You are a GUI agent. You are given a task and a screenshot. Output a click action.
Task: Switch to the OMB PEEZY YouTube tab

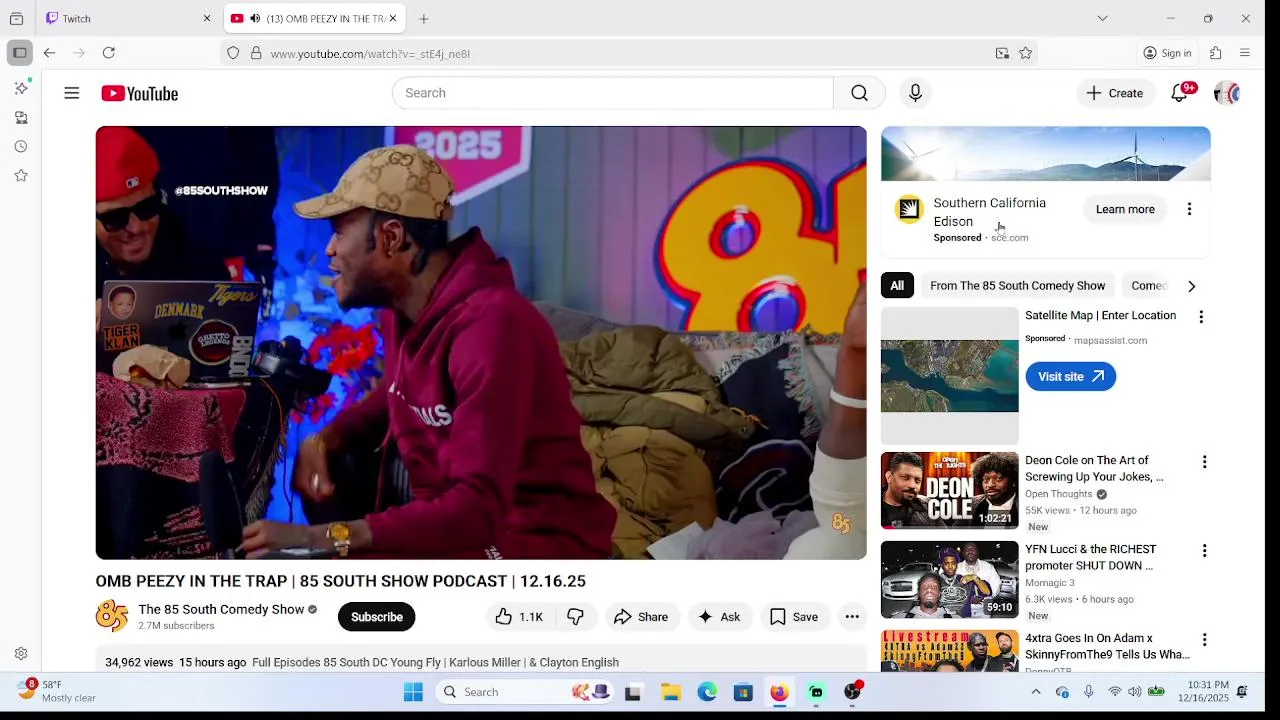(x=314, y=18)
